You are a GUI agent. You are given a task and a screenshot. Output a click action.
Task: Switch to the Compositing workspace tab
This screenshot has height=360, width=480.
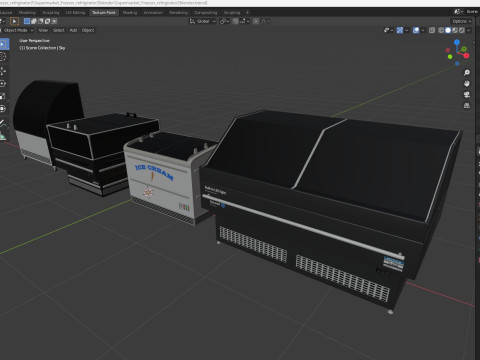click(x=206, y=13)
